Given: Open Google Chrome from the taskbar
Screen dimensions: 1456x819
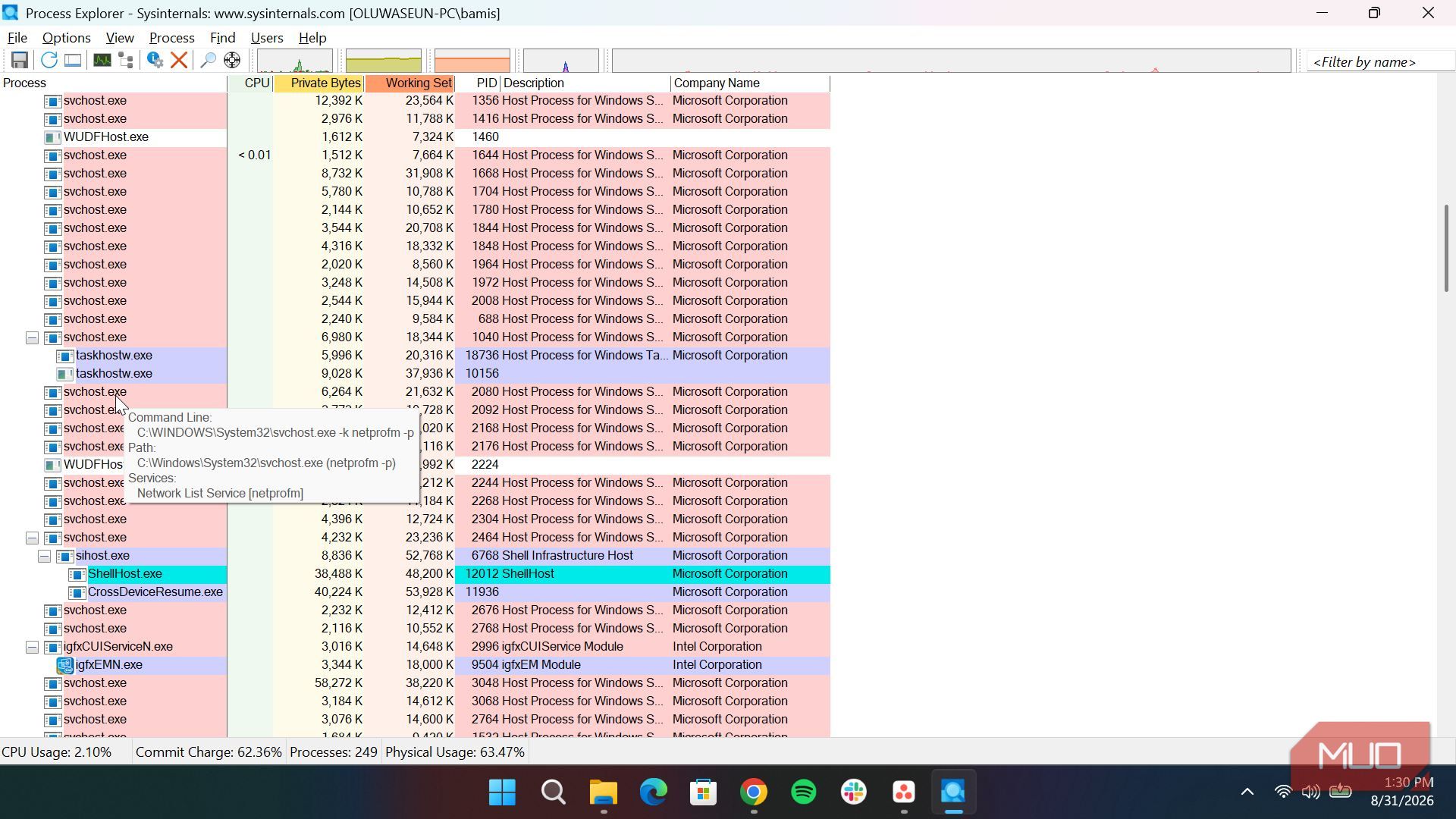Looking at the screenshot, I should click(754, 792).
